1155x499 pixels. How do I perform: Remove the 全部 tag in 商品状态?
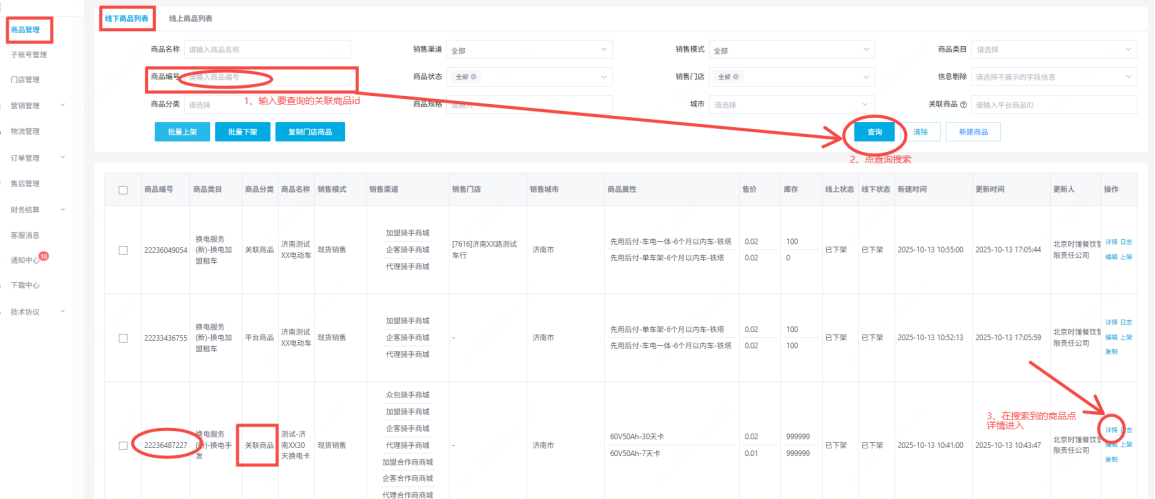point(473,77)
